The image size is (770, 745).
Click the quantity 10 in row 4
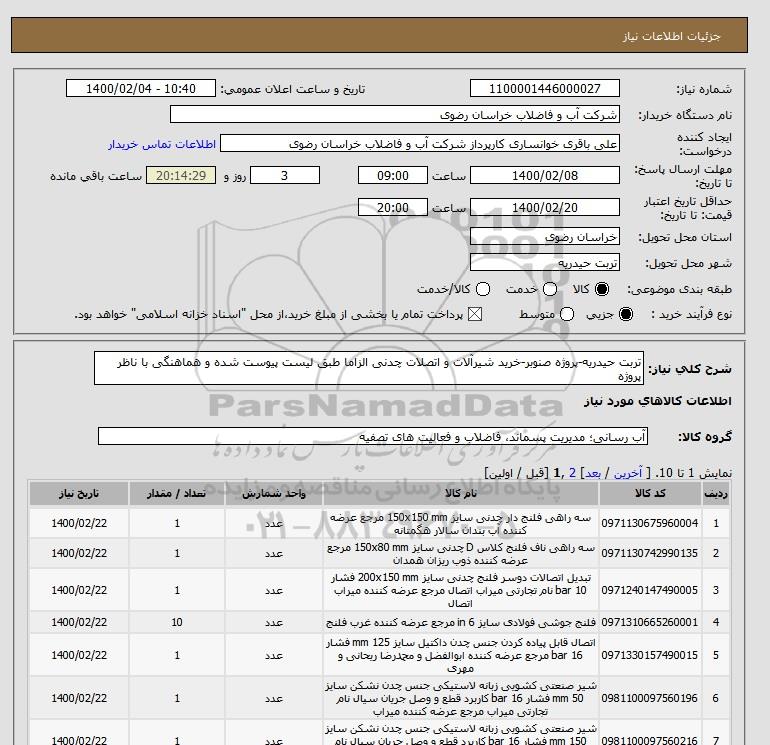click(177, 622)
